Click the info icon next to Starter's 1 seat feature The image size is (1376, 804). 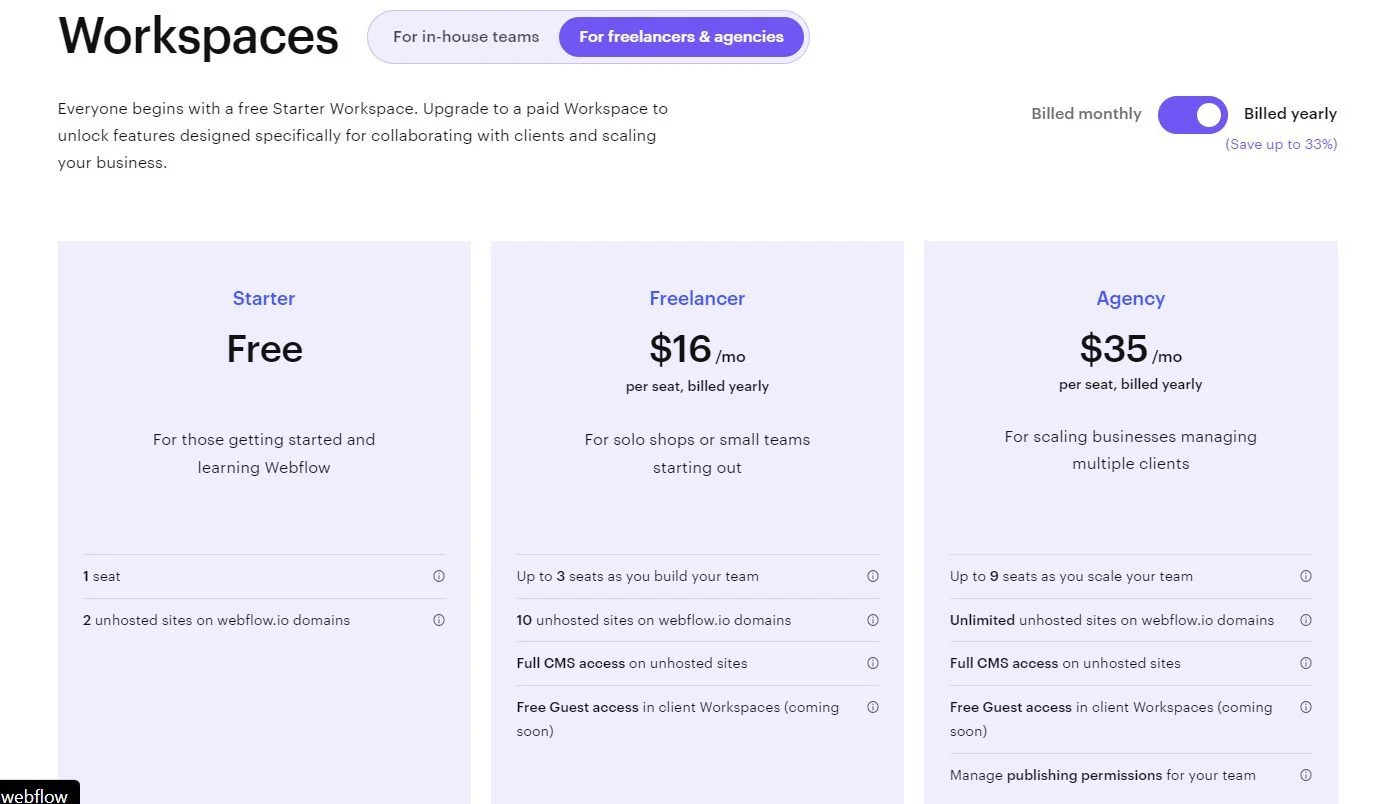[x=438, y=576]
